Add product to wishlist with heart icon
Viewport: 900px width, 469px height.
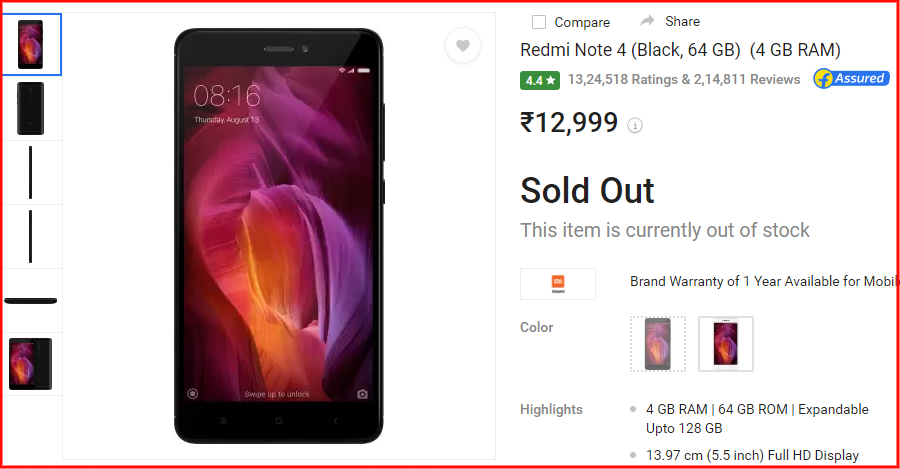463,45
